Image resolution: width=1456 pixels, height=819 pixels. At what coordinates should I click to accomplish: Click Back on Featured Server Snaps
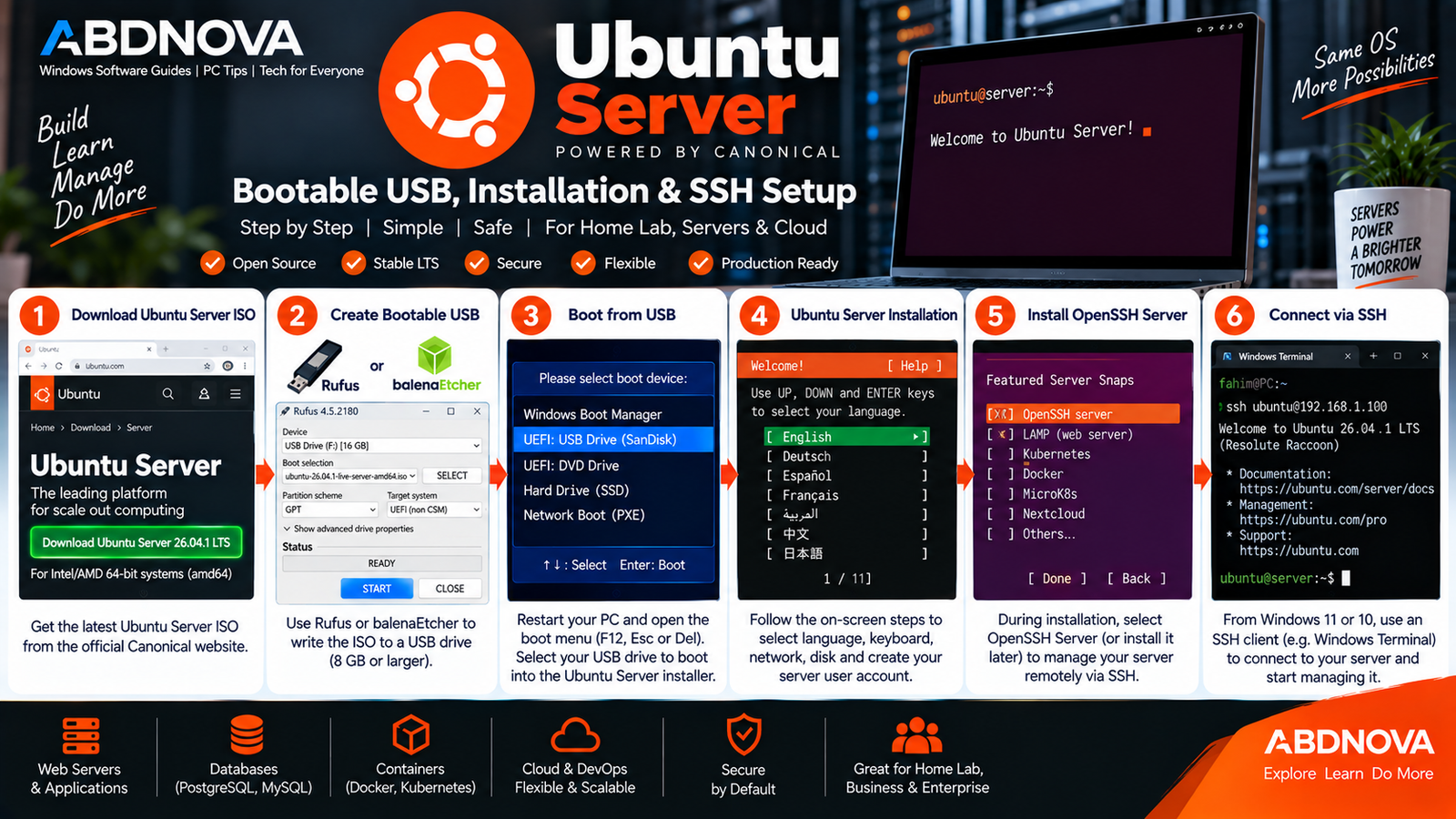1136,579
